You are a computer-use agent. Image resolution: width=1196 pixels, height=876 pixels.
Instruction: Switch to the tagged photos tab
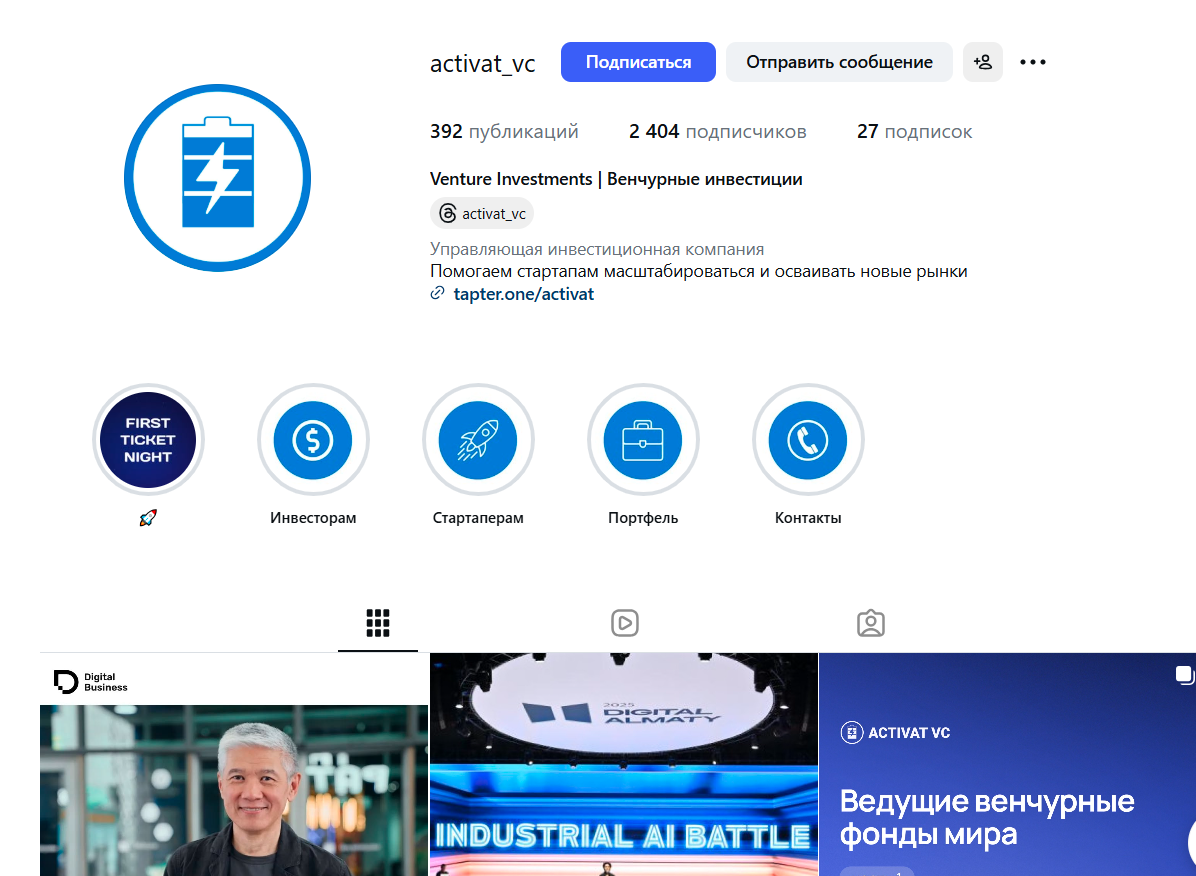(870, 623)
